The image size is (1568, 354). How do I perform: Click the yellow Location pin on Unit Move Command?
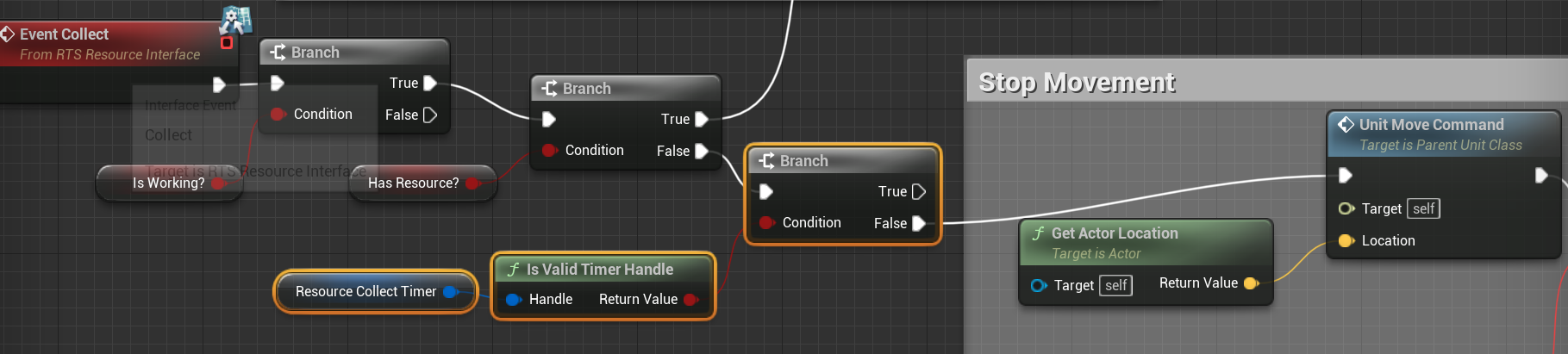pyautogui.click(x=1346, y=241)
